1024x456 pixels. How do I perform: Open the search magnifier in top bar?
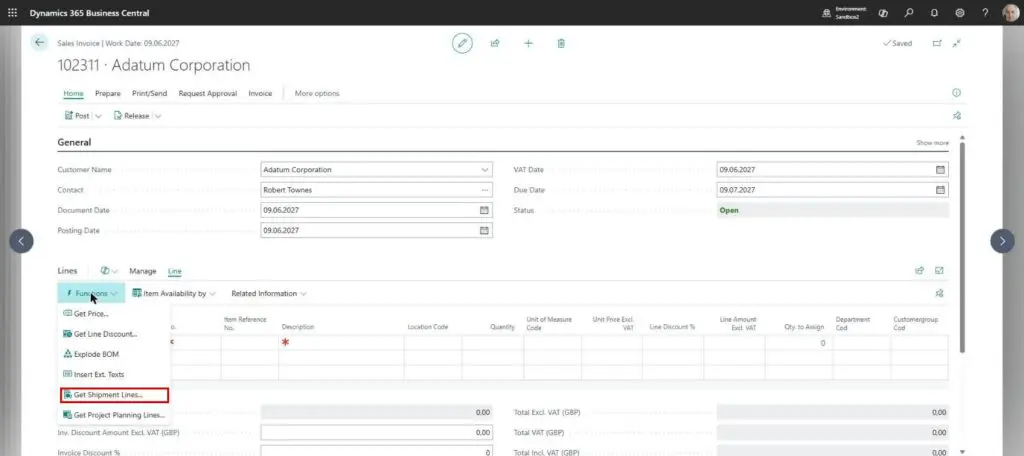[x=908, y=13]
